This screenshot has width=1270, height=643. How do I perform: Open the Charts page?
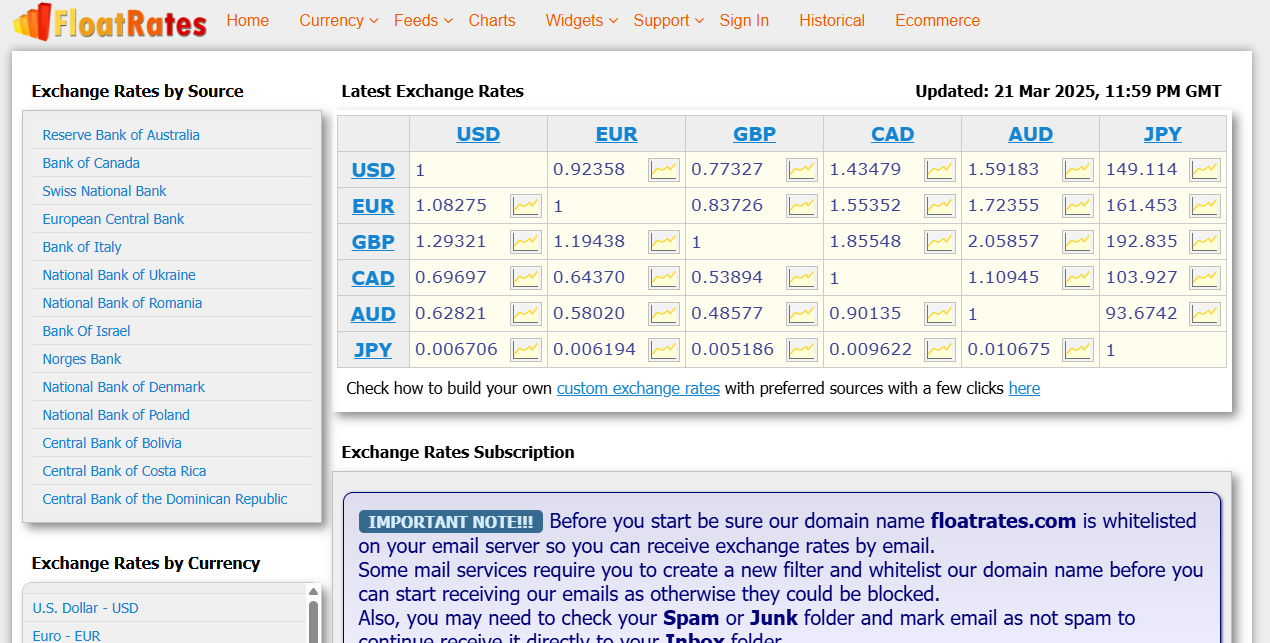(492, 20)
